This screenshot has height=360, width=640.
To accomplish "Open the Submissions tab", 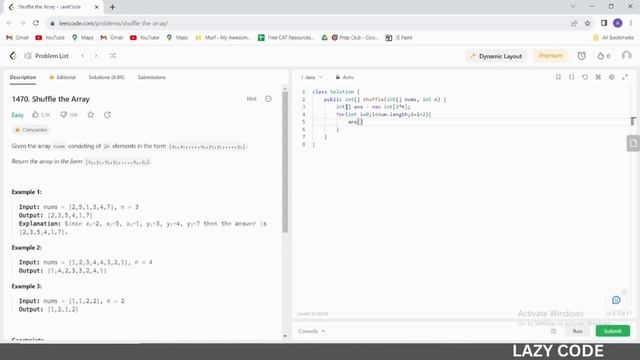I will coord(151,77).
